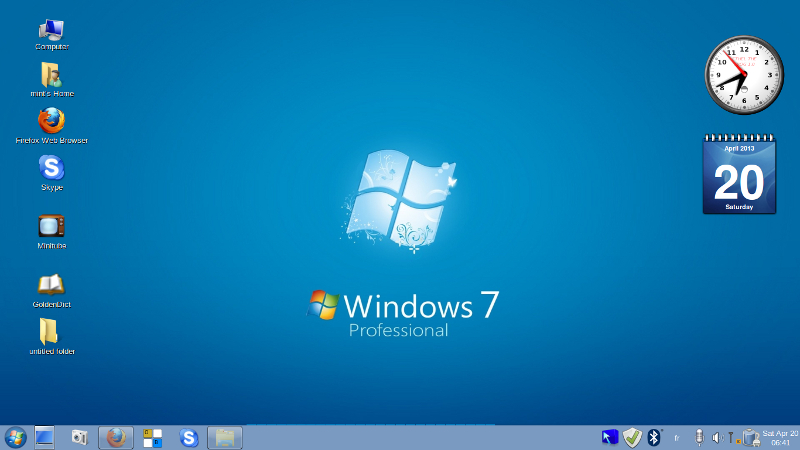Screen dimensions: 800x450
Task: Click the GoldenDict label text
Action: [x=52, y=304]
